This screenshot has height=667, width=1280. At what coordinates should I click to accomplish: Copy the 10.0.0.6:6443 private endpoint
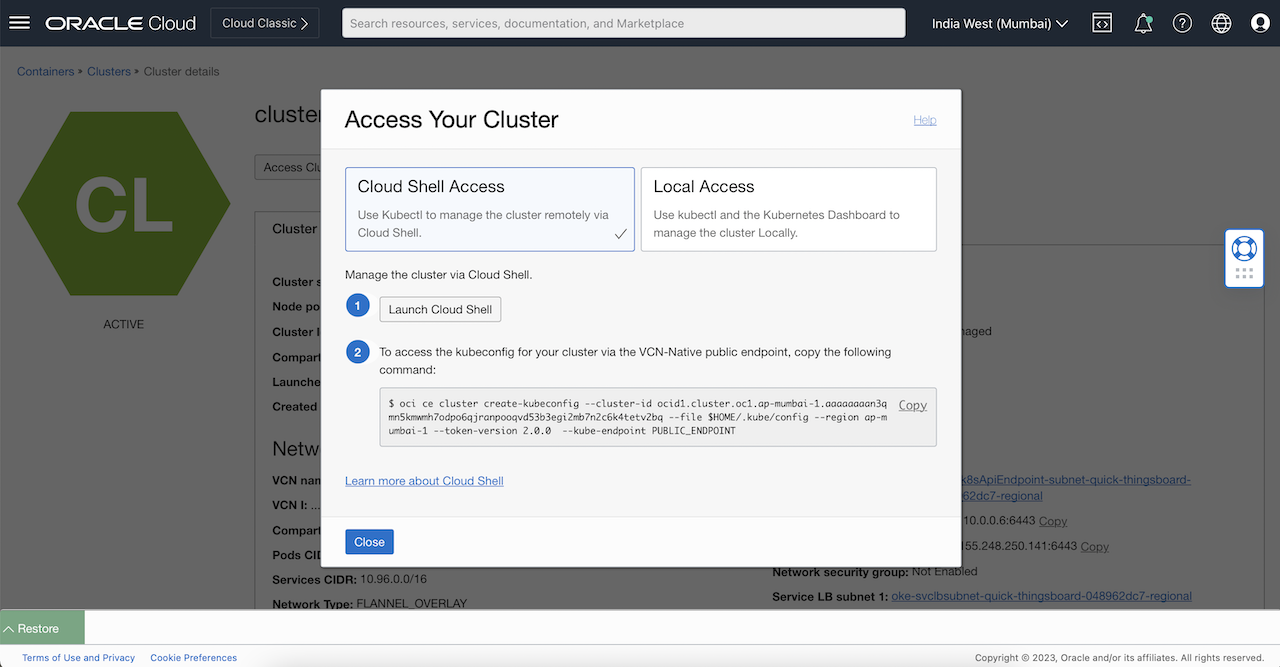(x=1053, y=521)
